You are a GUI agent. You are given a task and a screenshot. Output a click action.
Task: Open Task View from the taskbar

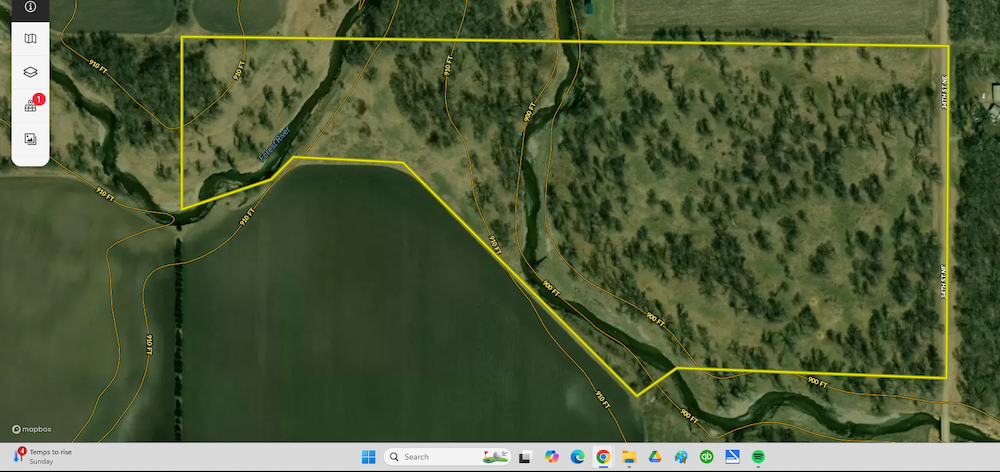[x=524, y=457]
